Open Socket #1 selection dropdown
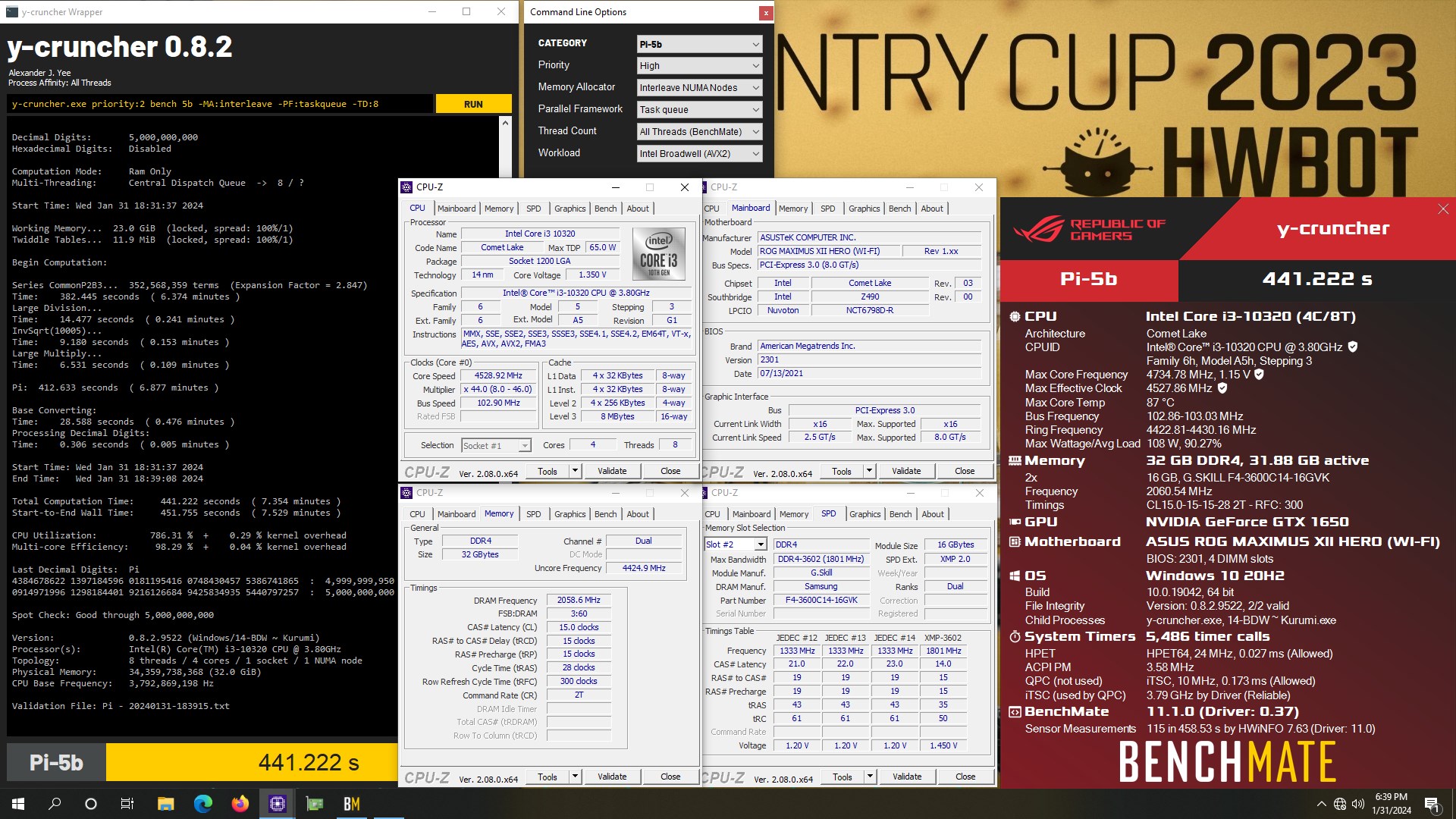1456x819 pixels. [496, 446]
